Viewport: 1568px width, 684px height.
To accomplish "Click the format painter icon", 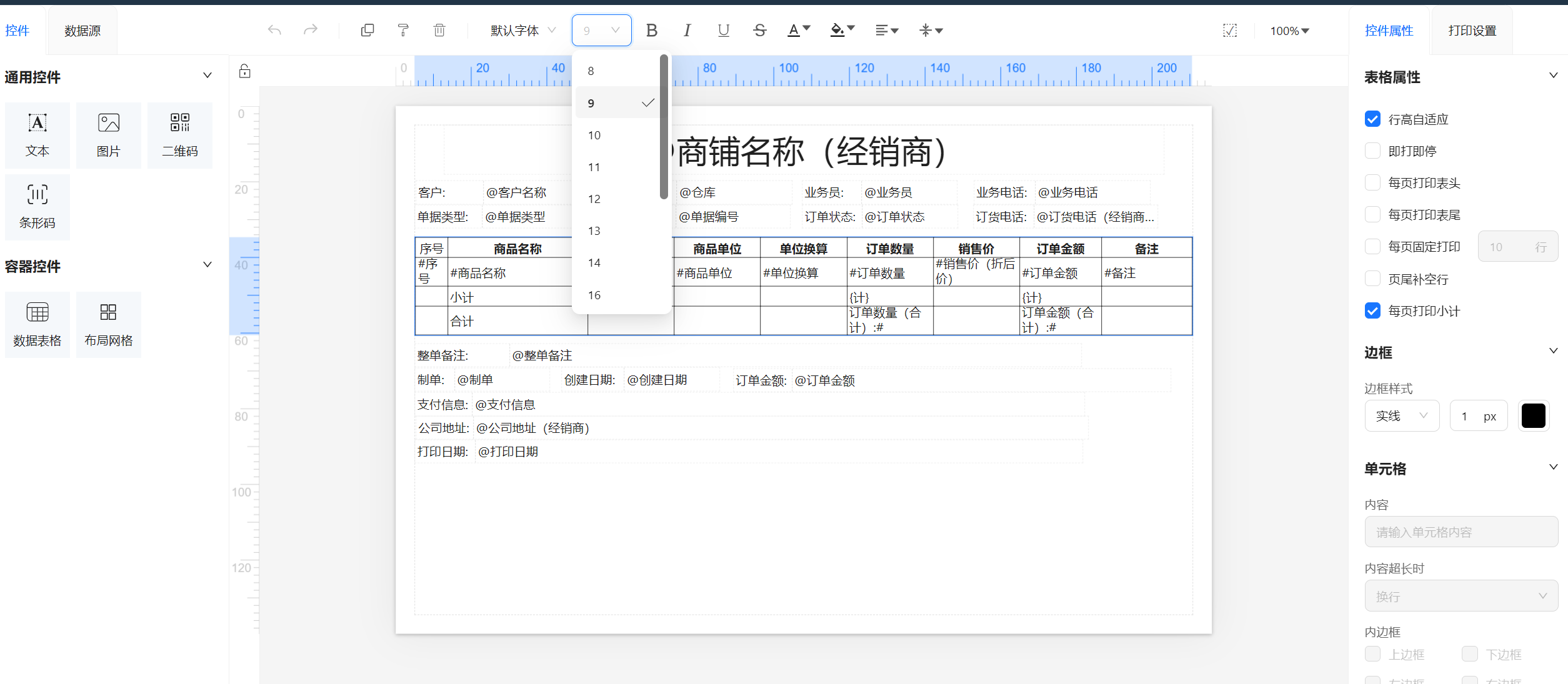I will pyautogui.click(x=403, y=30).
